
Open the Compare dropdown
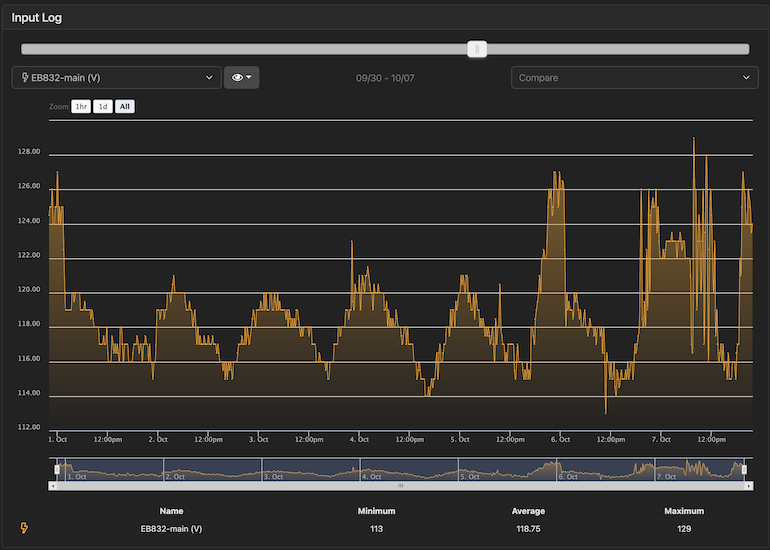[634, 78]
